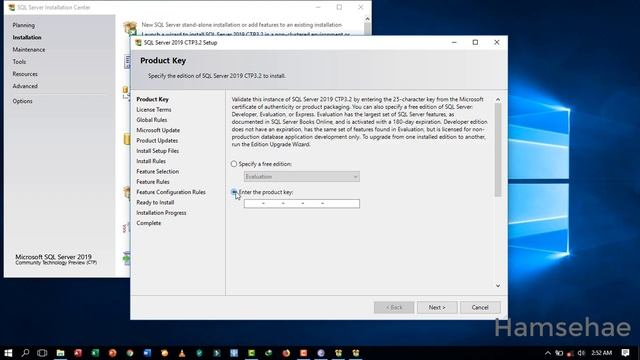Select the 'Specify a free edition' radio button
The image size is (640, 360).
pyautogui.click(x=234, y=164)
